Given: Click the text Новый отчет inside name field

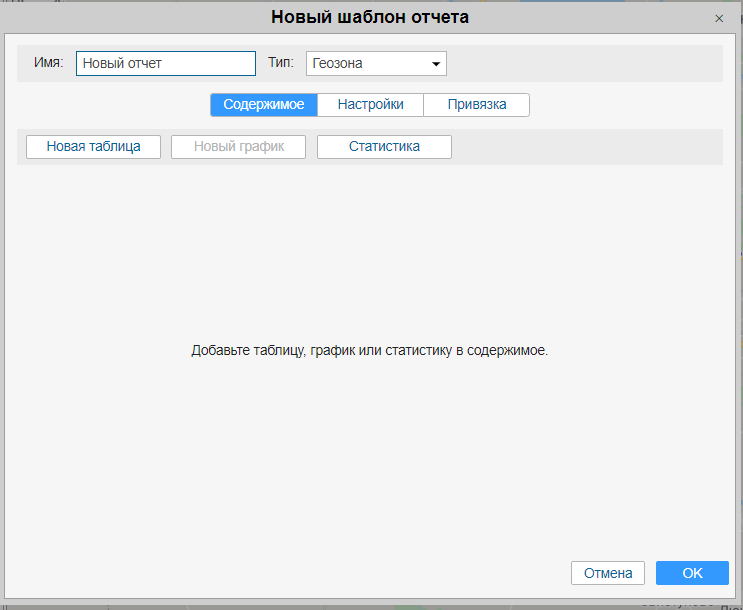Looking at the screenshot, I should point(122,63).
